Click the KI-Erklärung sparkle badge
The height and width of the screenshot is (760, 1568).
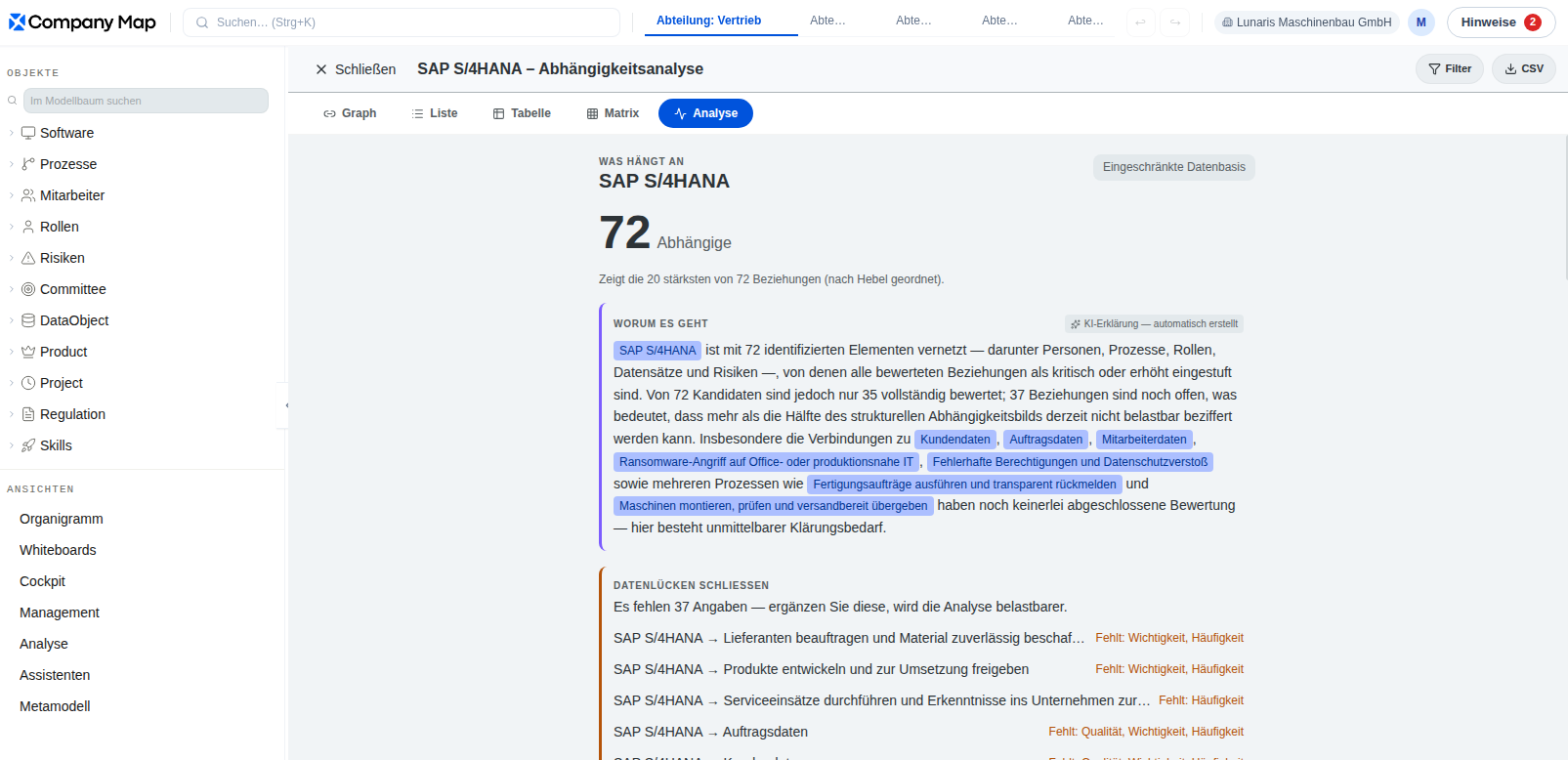click(x=1154, y=323)
